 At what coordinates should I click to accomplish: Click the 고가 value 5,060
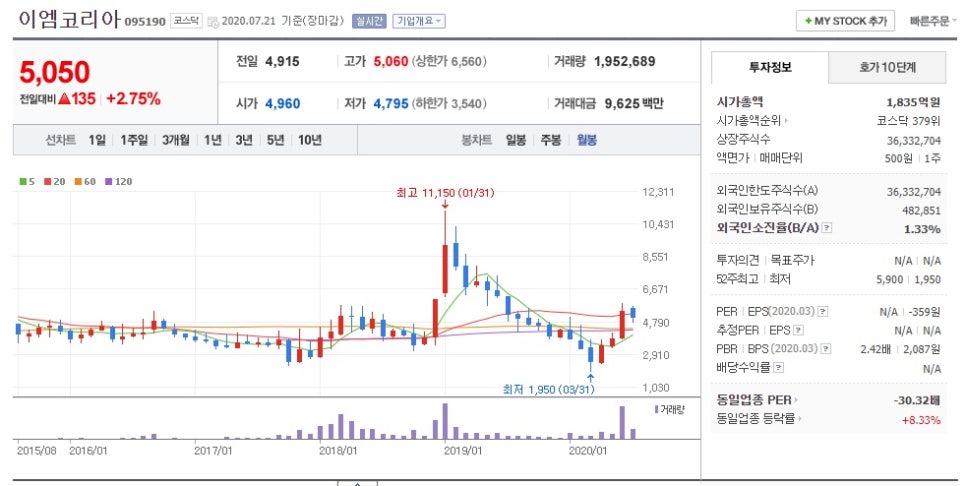pyautogui.click(x=391, y=62)
